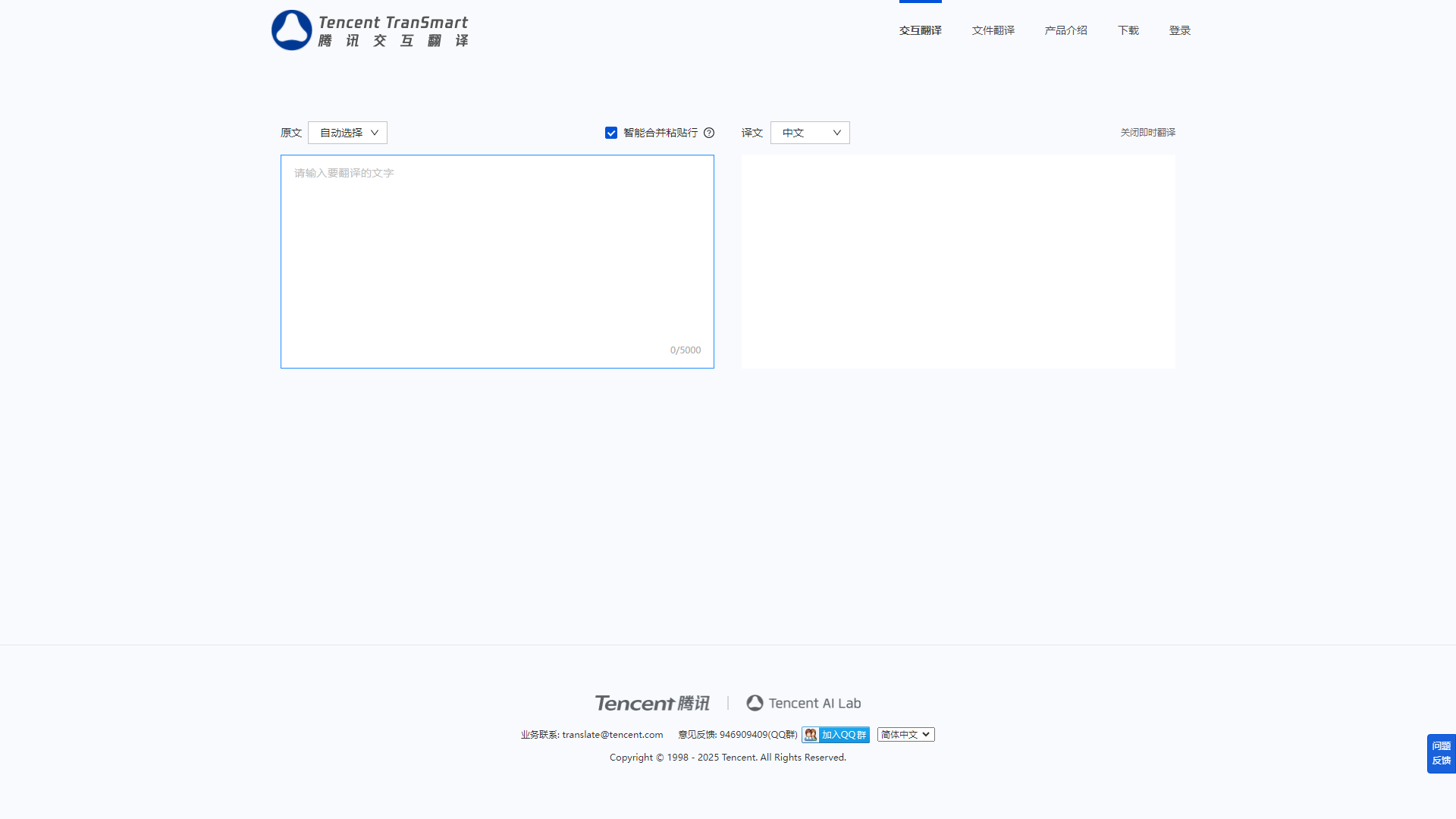
Task: Click the translate@tencent.com email address
Action: (x=612, y=735)
